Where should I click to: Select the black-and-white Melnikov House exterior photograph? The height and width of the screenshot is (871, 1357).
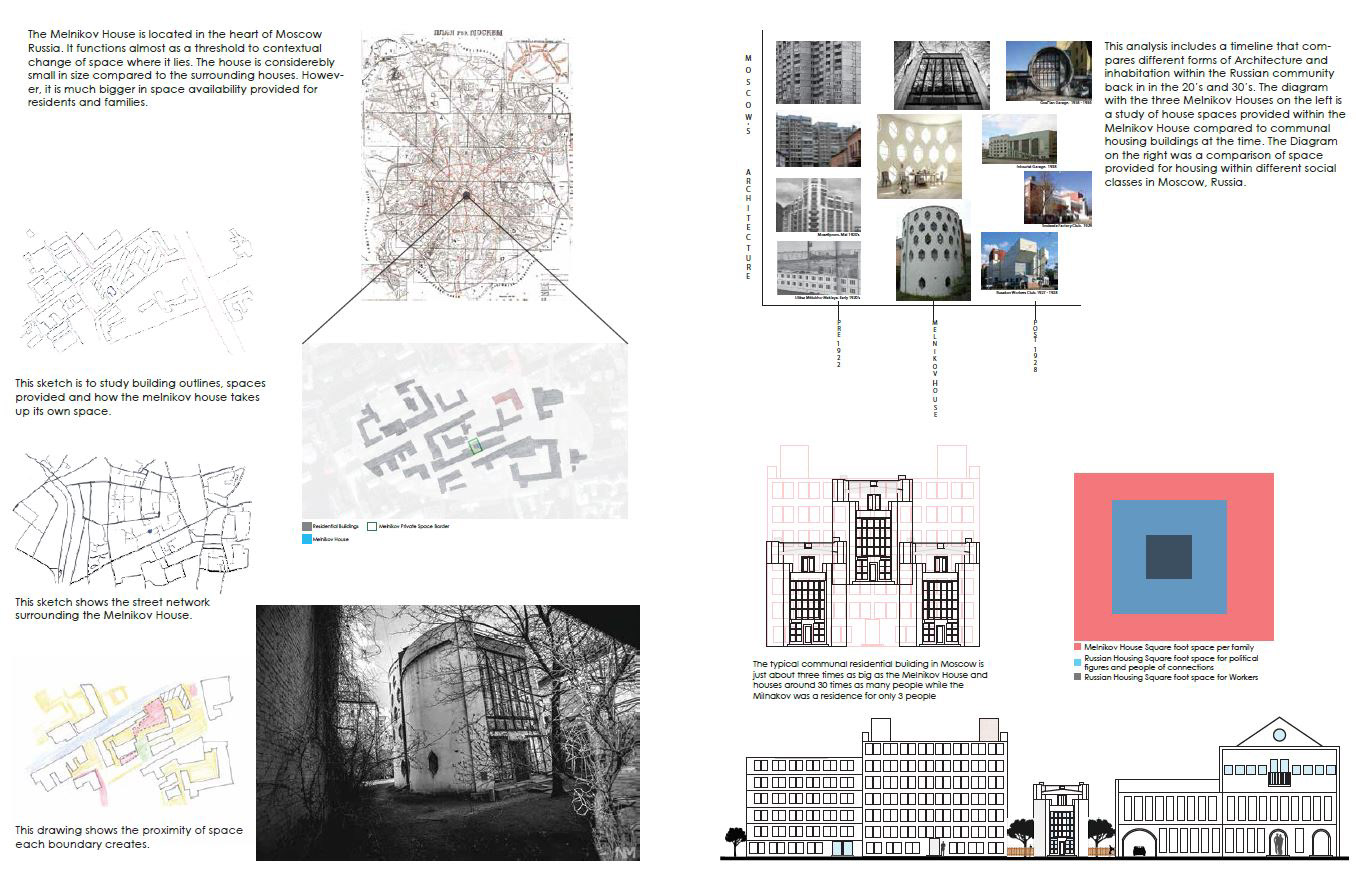pos(448,732)
